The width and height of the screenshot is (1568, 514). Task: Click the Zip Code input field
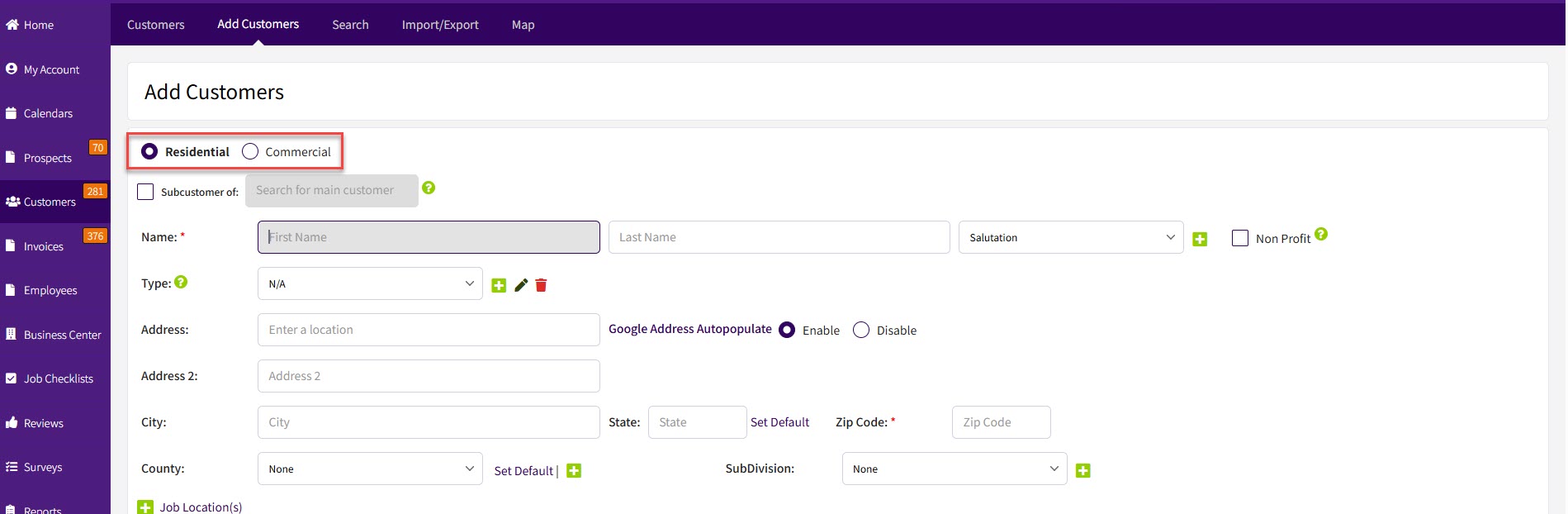(1002, 422)
